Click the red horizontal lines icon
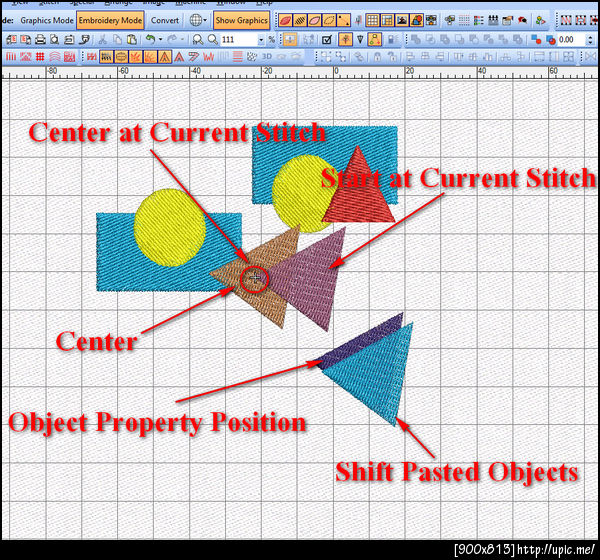The width and height of the screenshot is (600, 560). tap(238, 57)
